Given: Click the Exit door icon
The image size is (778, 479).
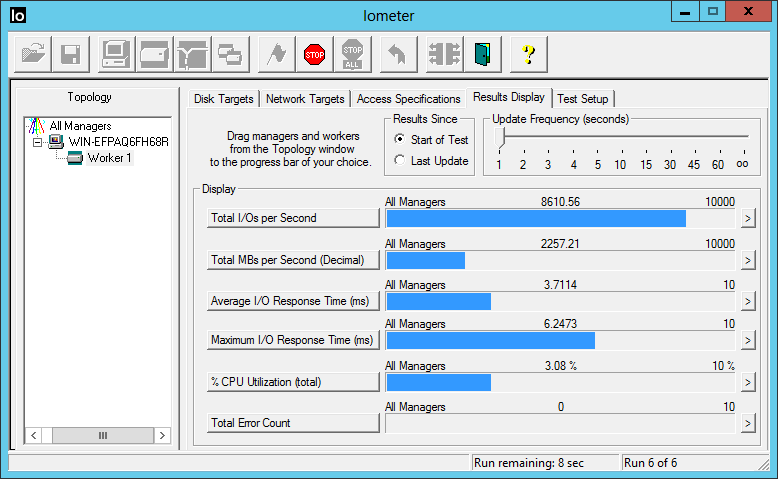Looking at the screenshot, I should point(483,54).
